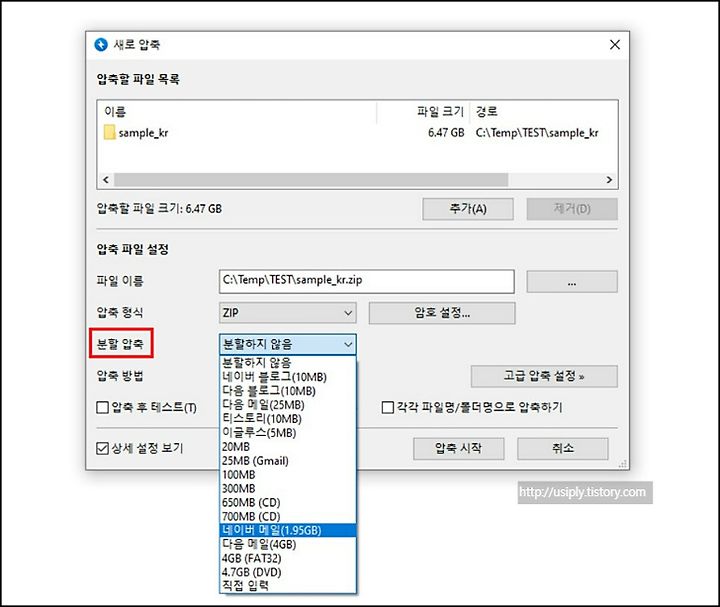Choose 네이버 메일(1.95GB) split option

[x=288, y=530]
